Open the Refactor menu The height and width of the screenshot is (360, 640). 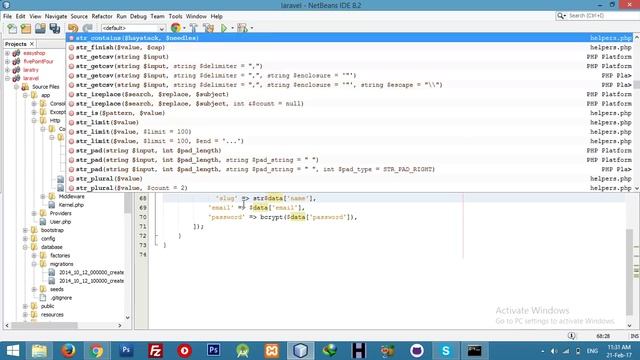pyautogui.click(x=102, y=16)
